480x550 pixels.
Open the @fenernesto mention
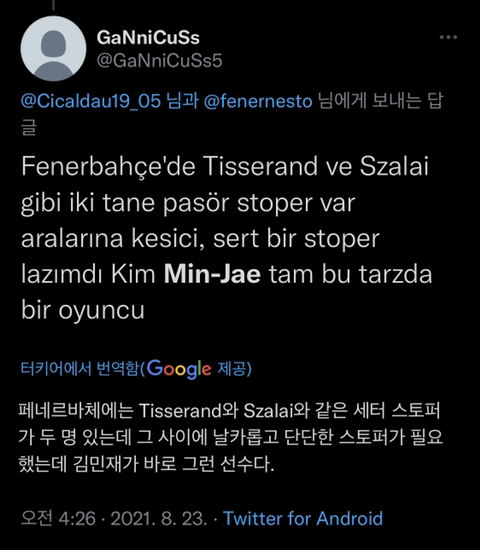pyautogui.click(x=258, y=101)
